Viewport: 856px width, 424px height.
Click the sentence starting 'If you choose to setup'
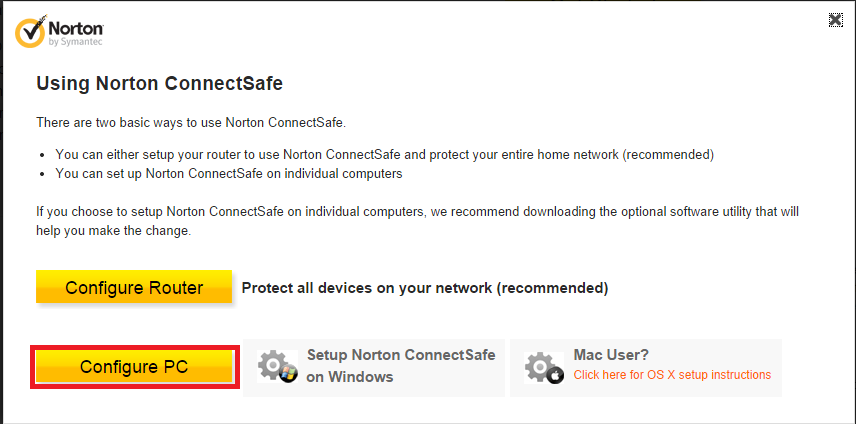tap(417, 212)
